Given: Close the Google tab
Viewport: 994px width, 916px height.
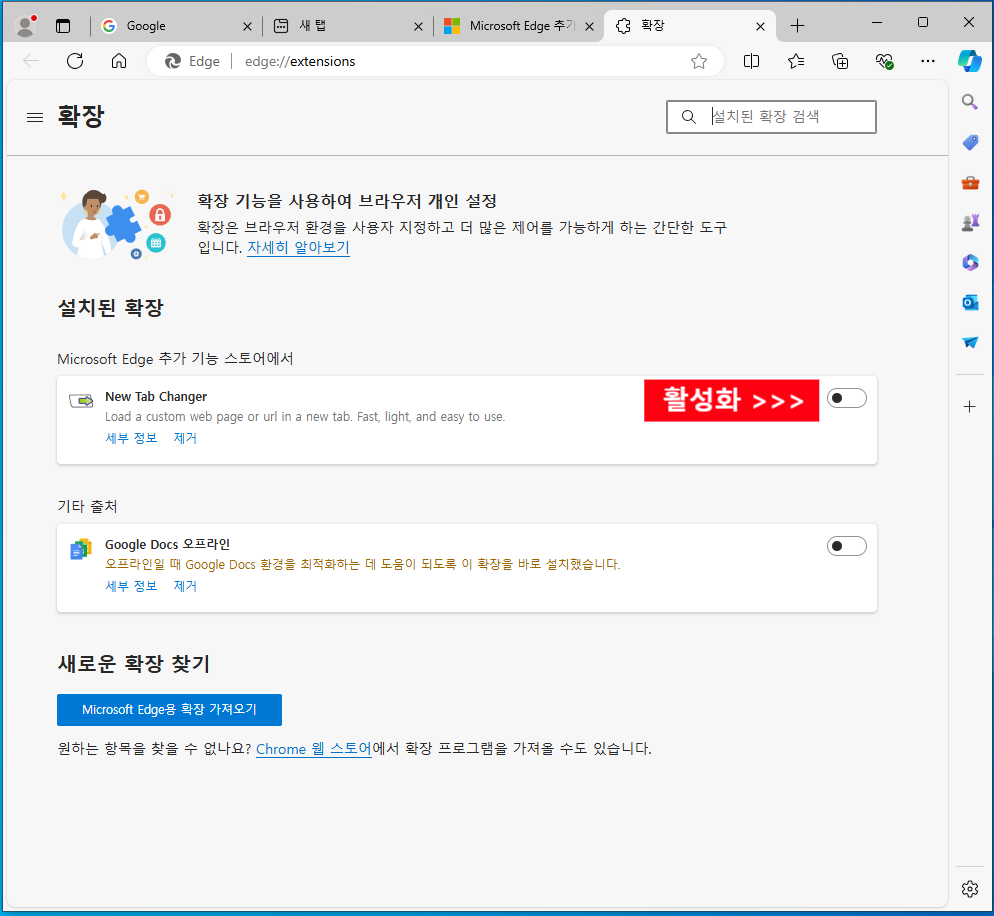Looking at the screenshot, I should [x=247, y=26].
